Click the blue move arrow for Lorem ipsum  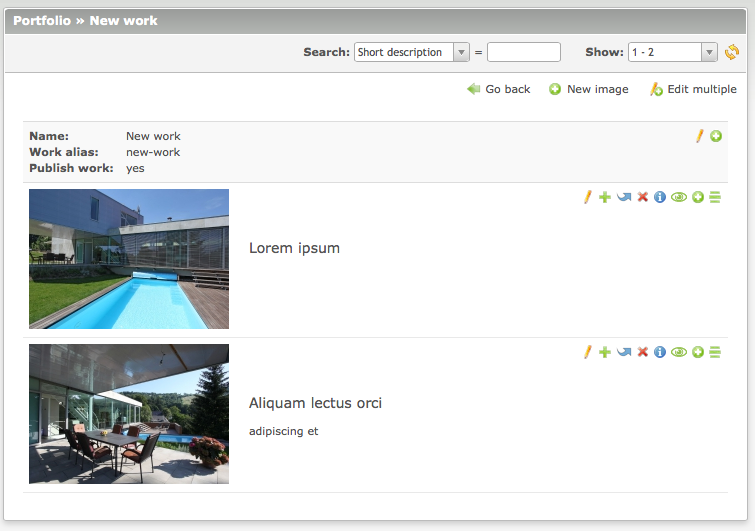624,198
